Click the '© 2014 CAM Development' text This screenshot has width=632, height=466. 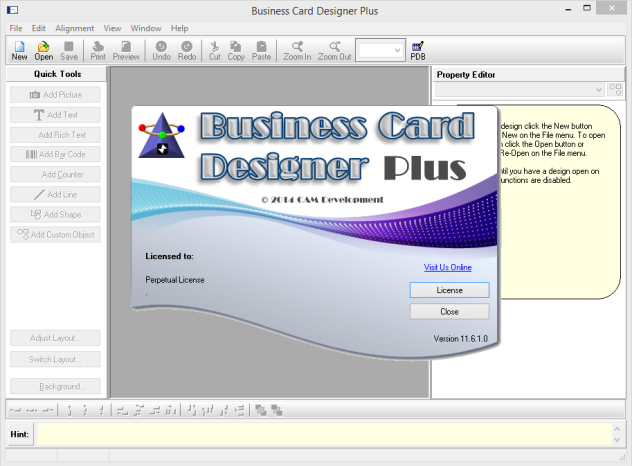[322, 200]
